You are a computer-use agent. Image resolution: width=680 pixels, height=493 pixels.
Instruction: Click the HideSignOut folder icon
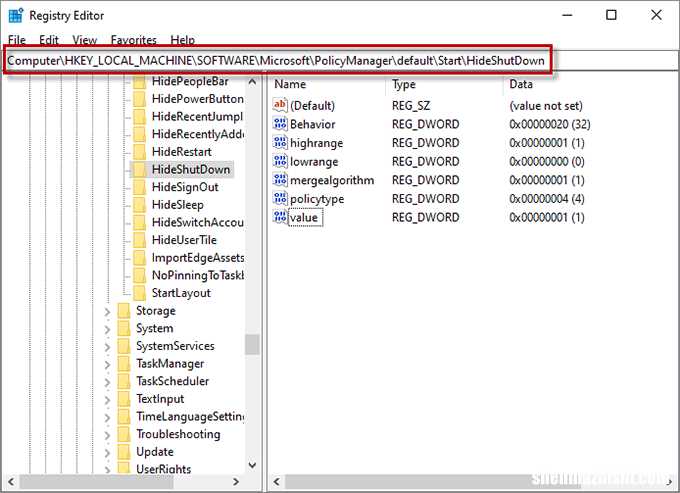(140, 187)
